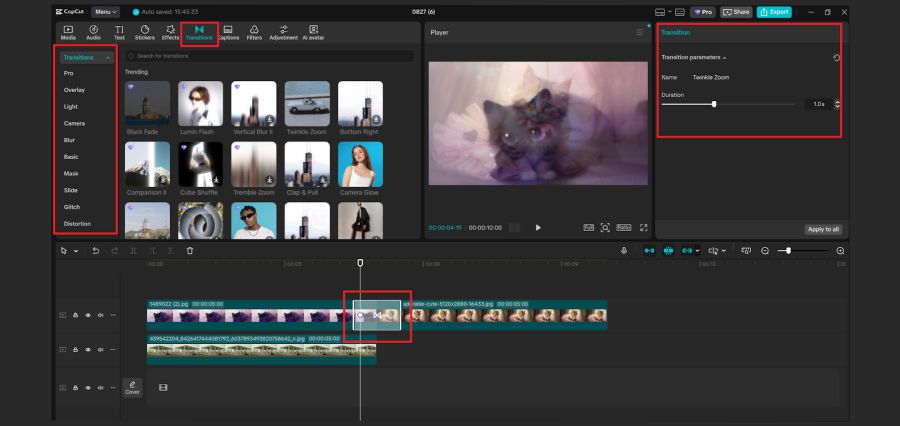Open the Filters panel
Image resolution: width=900 pixels, height=426 pixels.
[x=256, y=32]
